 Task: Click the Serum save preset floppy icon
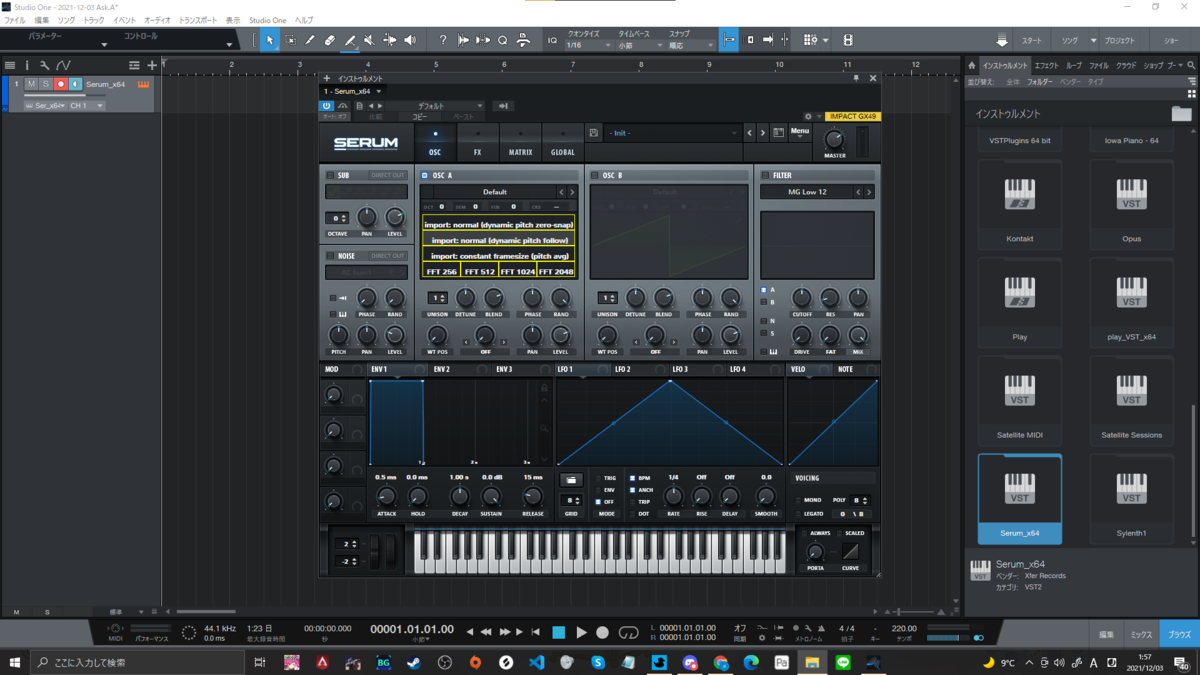click(x=594, y=133)
